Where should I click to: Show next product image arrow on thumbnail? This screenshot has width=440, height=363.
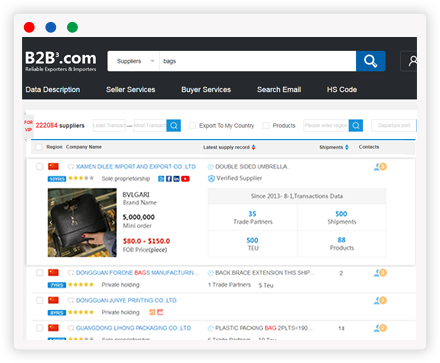point(113,222)
